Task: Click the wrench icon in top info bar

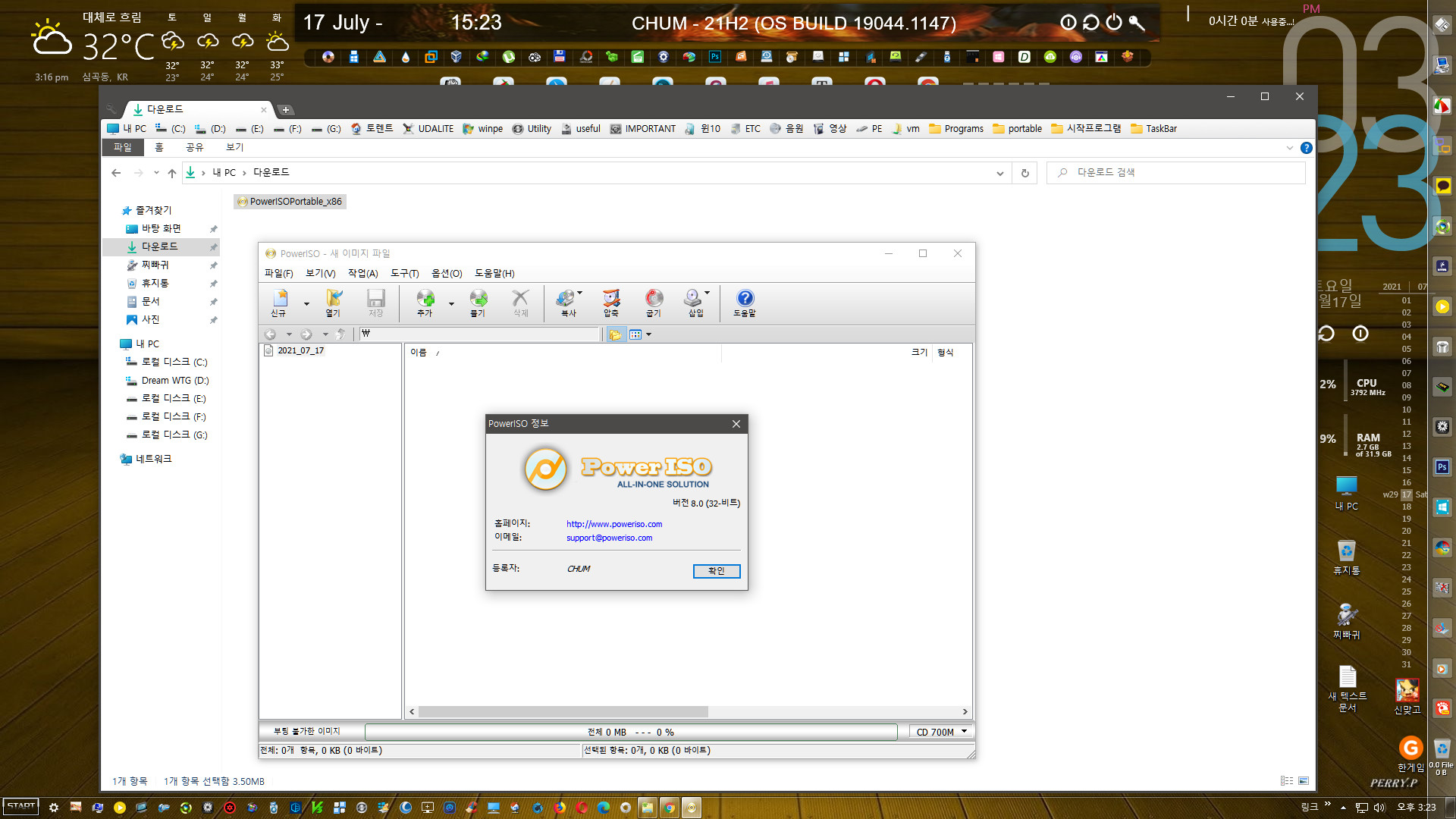Action: (x=1136, y=23)
